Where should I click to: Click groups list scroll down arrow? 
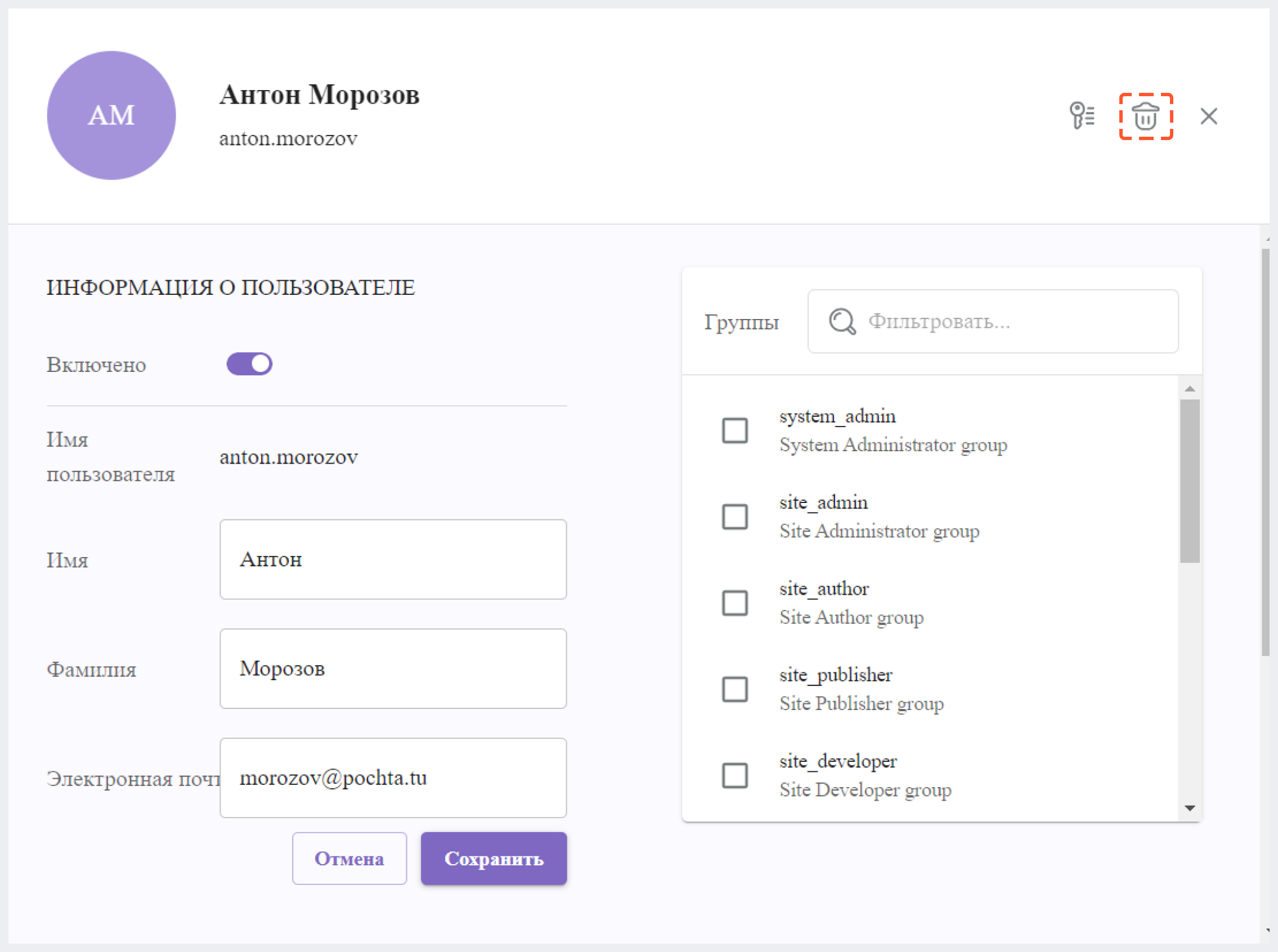coord(1190,808)
